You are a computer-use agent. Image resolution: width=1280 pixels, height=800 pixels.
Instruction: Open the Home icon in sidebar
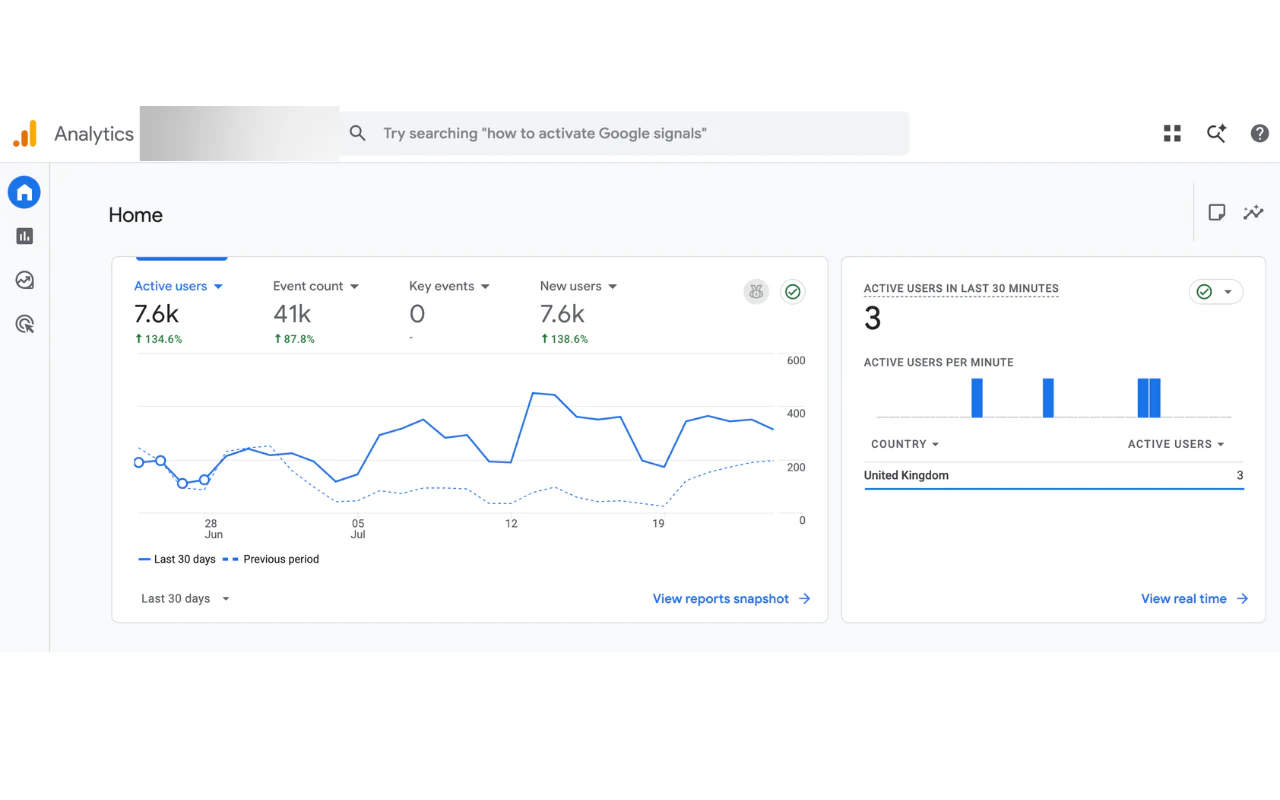point(24,192)
